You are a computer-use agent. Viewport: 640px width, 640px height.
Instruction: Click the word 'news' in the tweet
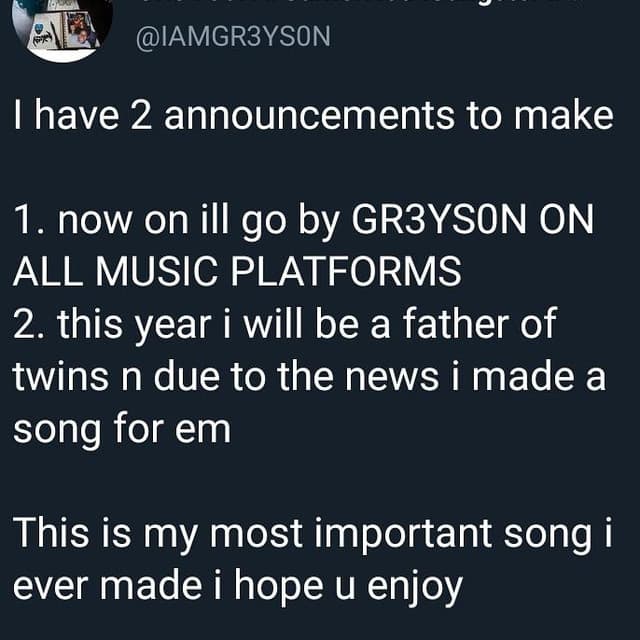point(392,378)
